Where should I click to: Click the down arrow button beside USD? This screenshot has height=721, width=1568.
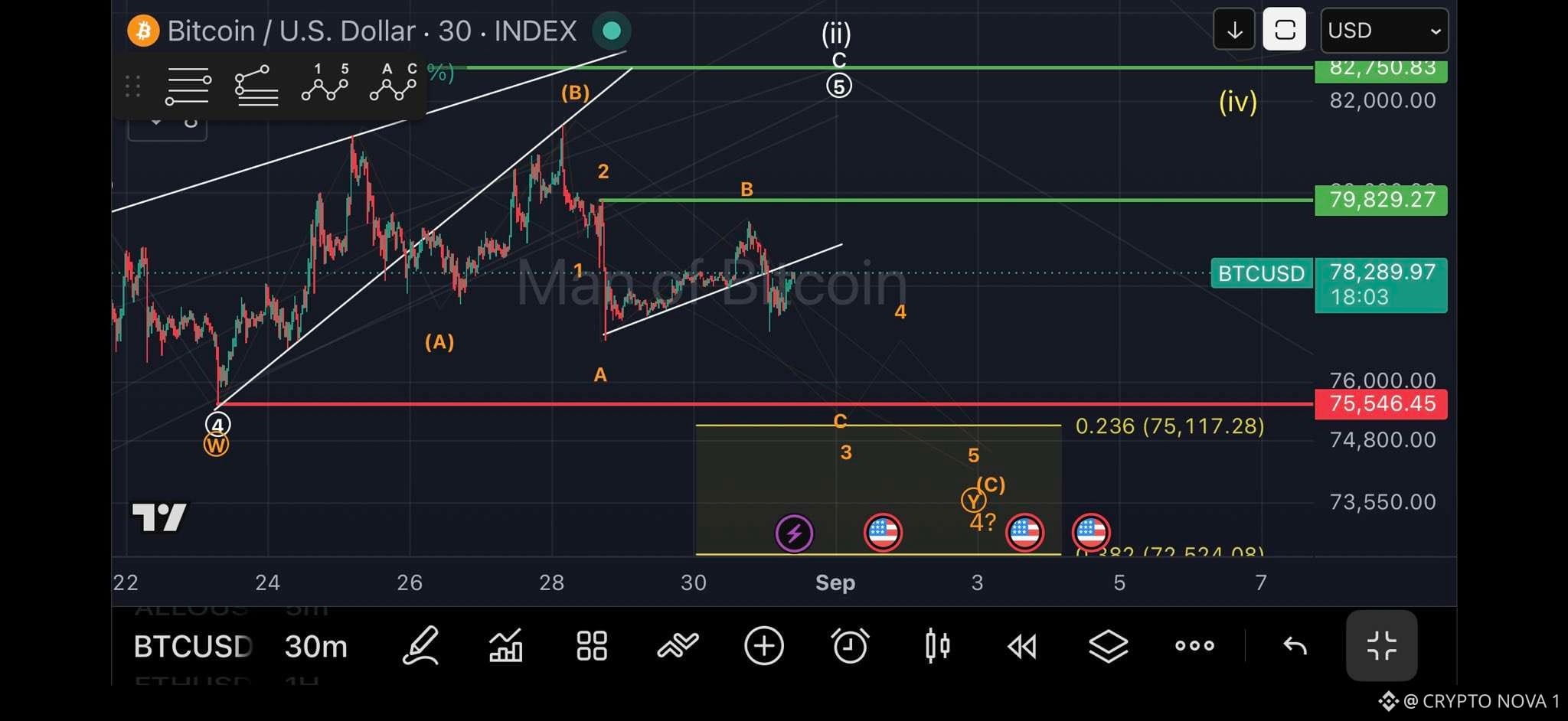click(1234, 30)
